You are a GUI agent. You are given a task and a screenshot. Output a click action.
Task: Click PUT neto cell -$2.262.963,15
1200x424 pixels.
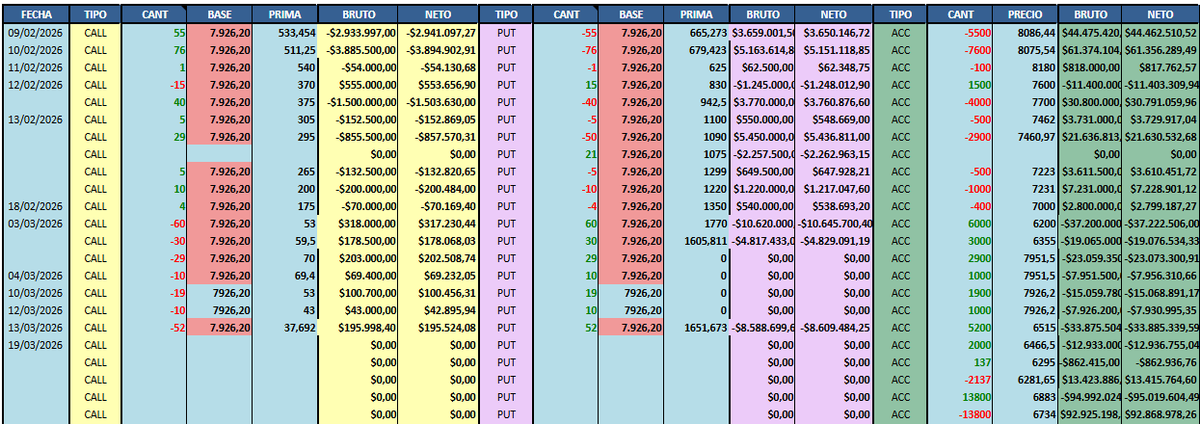tap(833, 154)
